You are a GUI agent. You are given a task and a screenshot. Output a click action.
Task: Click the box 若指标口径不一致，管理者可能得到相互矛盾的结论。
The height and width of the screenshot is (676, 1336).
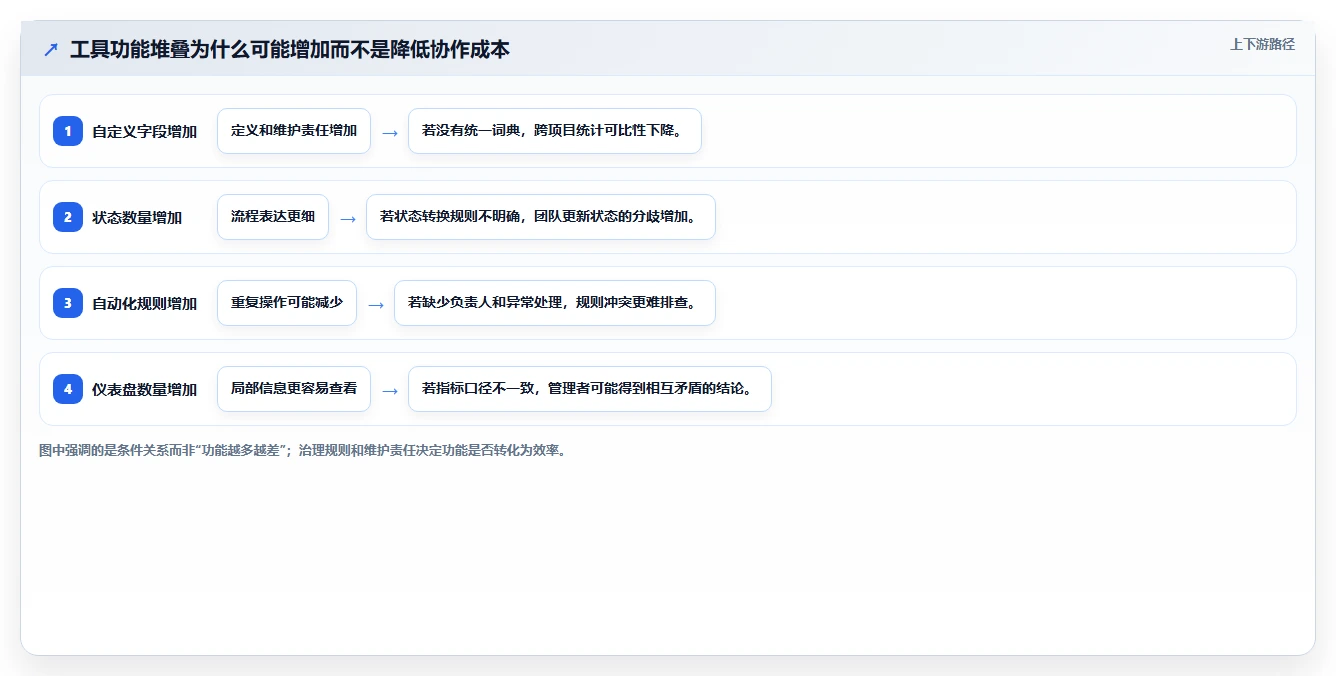[x=590, y=389]
